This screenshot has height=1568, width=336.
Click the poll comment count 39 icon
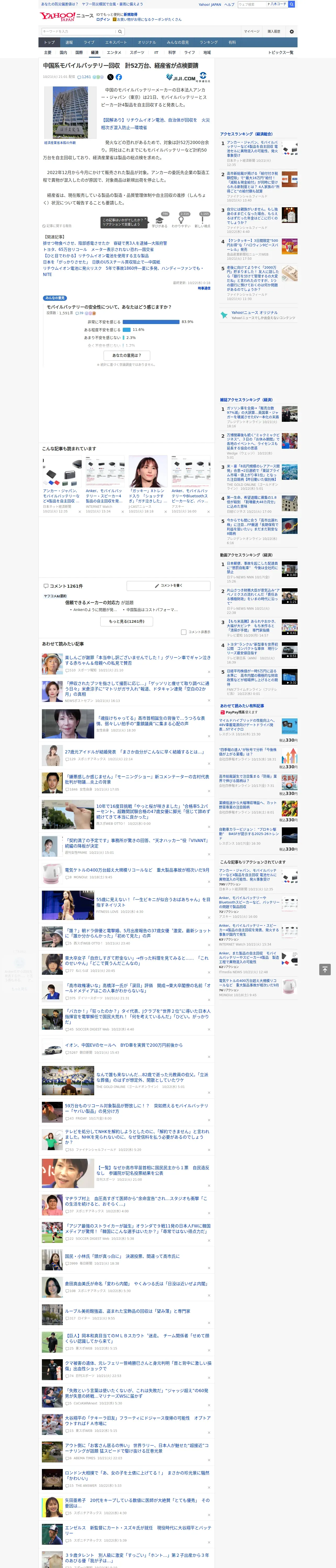pos(79,313)
